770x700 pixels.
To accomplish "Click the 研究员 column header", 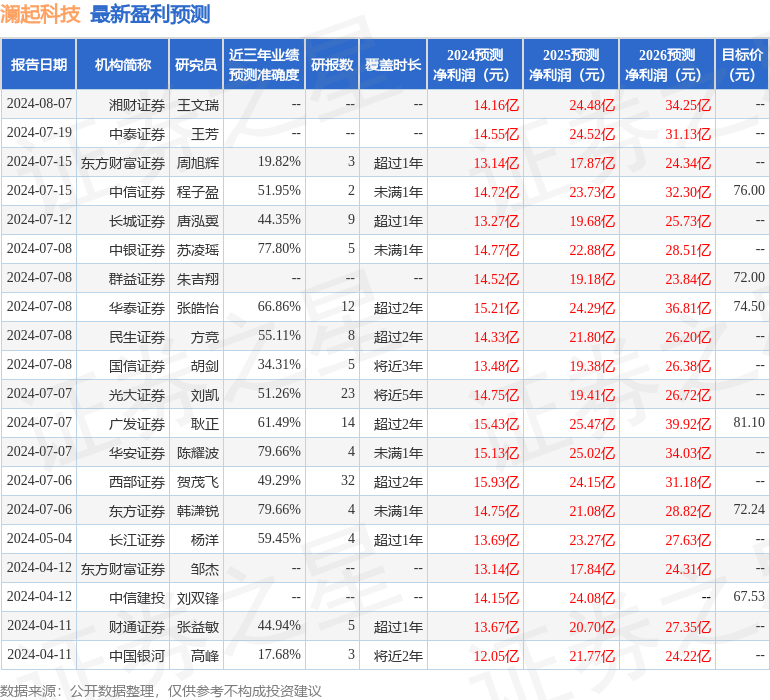I will tap(196, 64).
